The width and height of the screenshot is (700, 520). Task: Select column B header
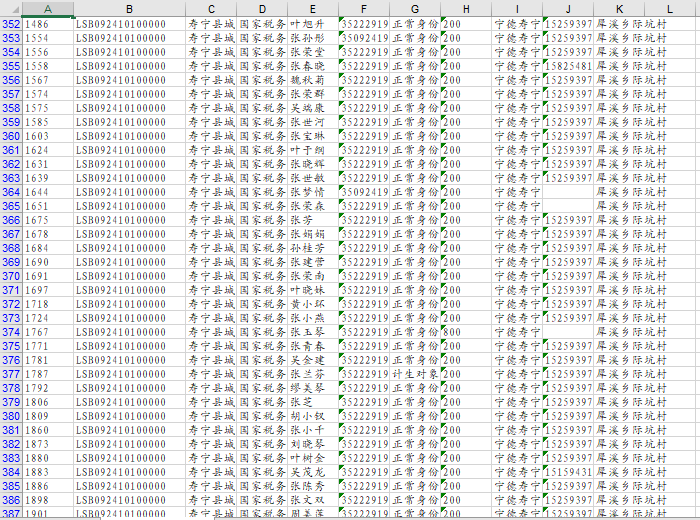click(129, 9)
